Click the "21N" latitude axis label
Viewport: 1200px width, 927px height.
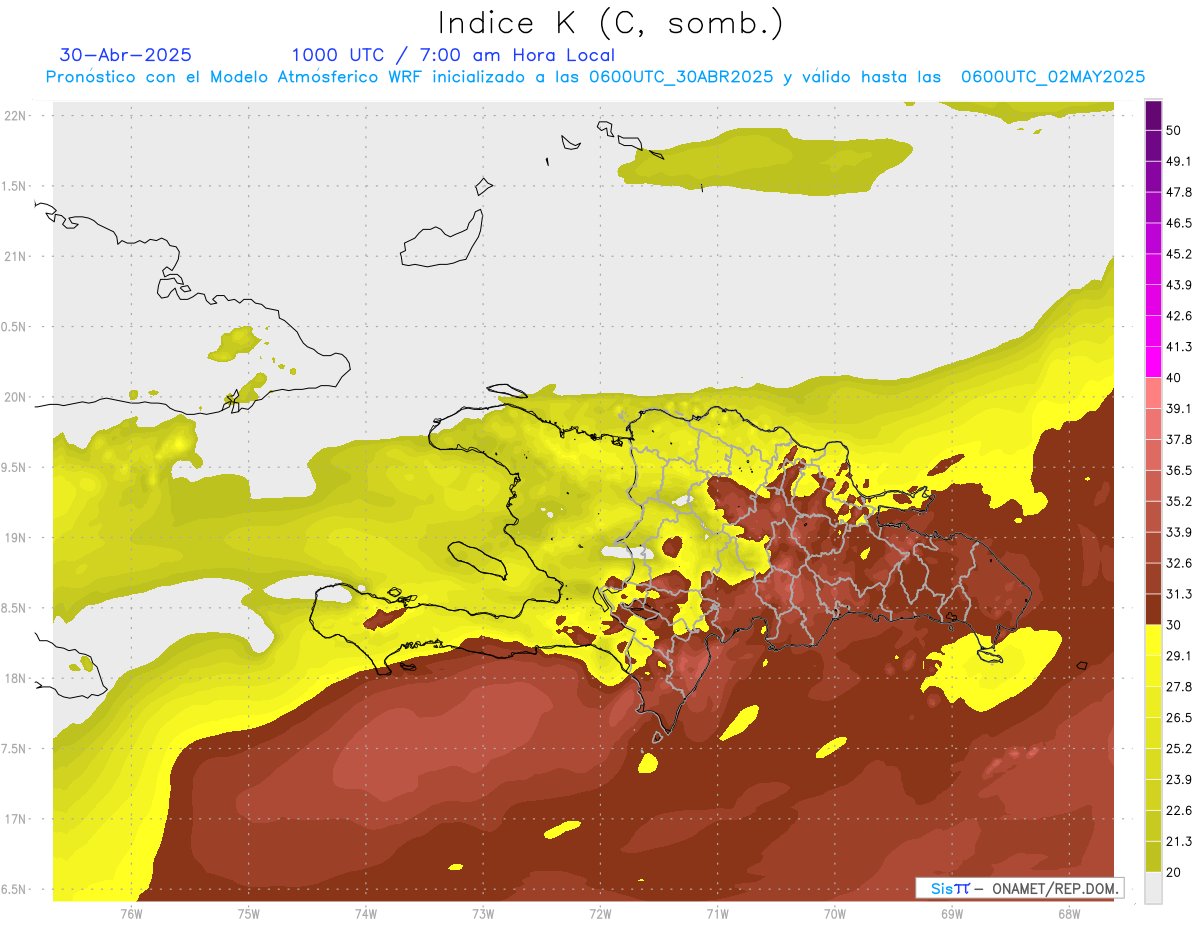pyautogui.click(x=15, y=257)
